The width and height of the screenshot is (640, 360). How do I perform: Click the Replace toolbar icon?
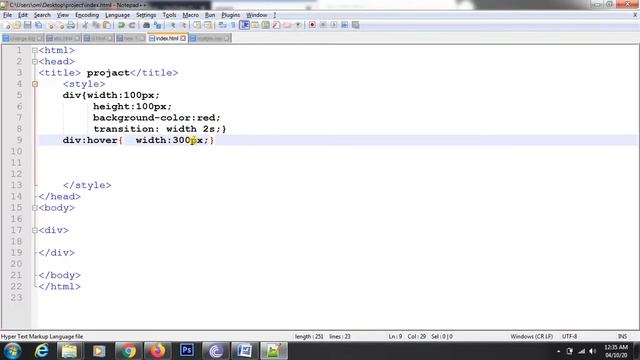tap(157, 25)
